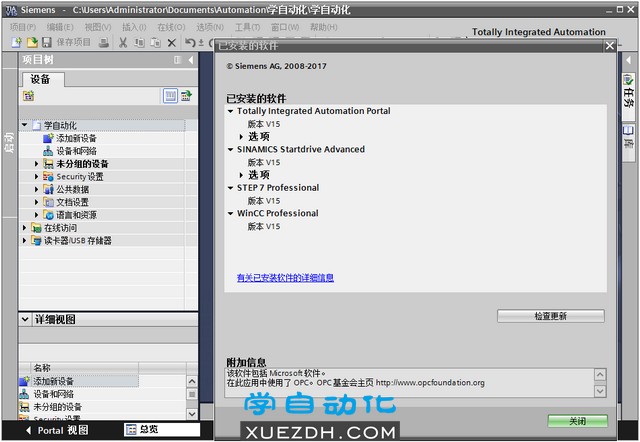Image resolution: width=640 pixels, height=442 pixels.
Task: Click the Undo arrow icon
Action: [x=190, y=42]
